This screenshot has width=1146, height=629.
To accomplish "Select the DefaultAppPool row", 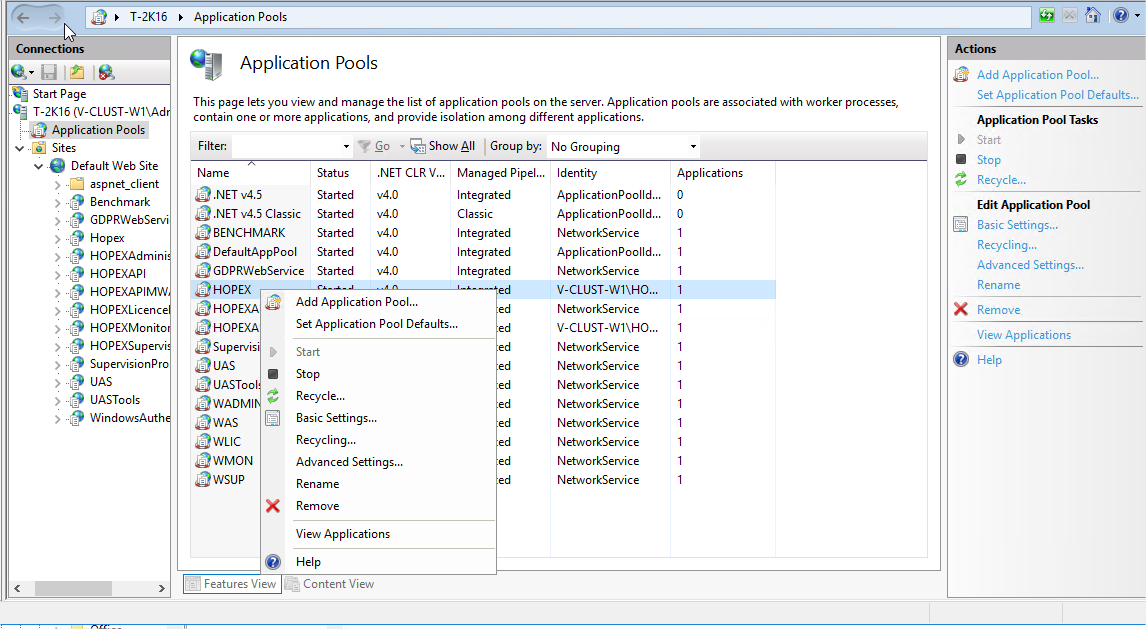I will [x=254, y=252].
